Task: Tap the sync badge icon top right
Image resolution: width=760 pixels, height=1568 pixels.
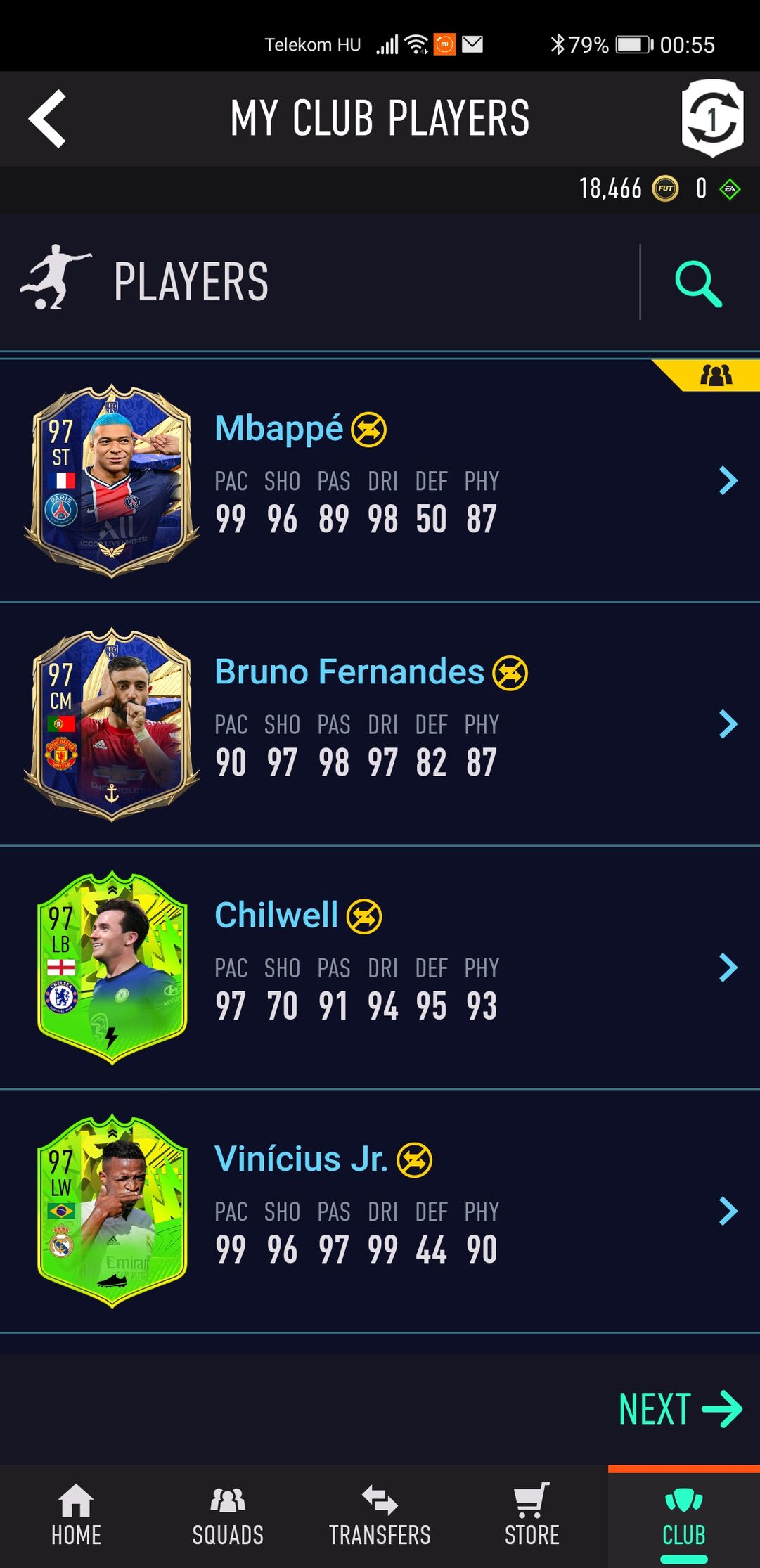Action: point(712,118)
